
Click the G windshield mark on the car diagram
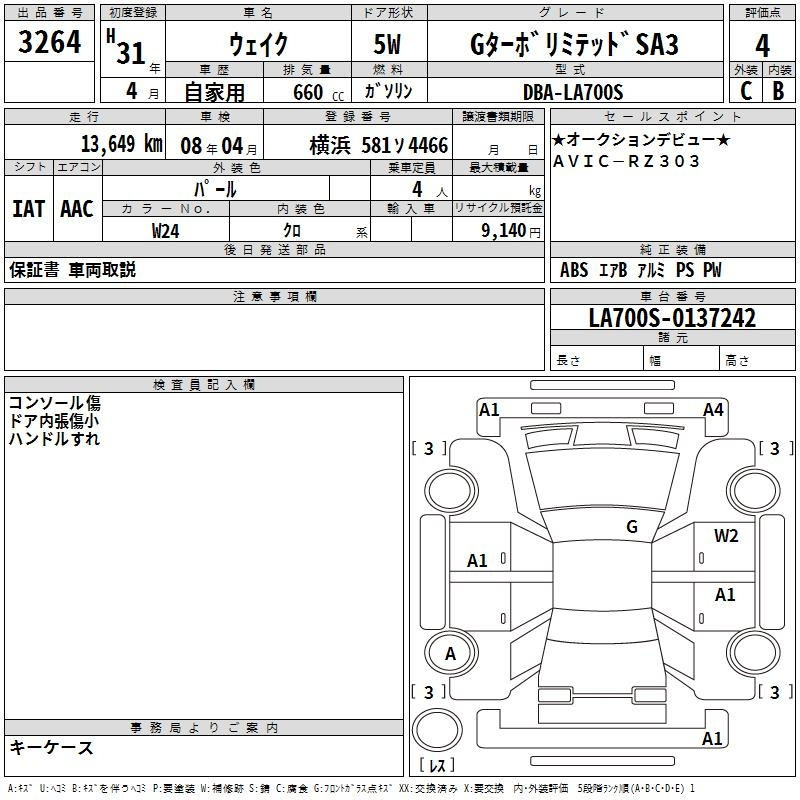631,527
